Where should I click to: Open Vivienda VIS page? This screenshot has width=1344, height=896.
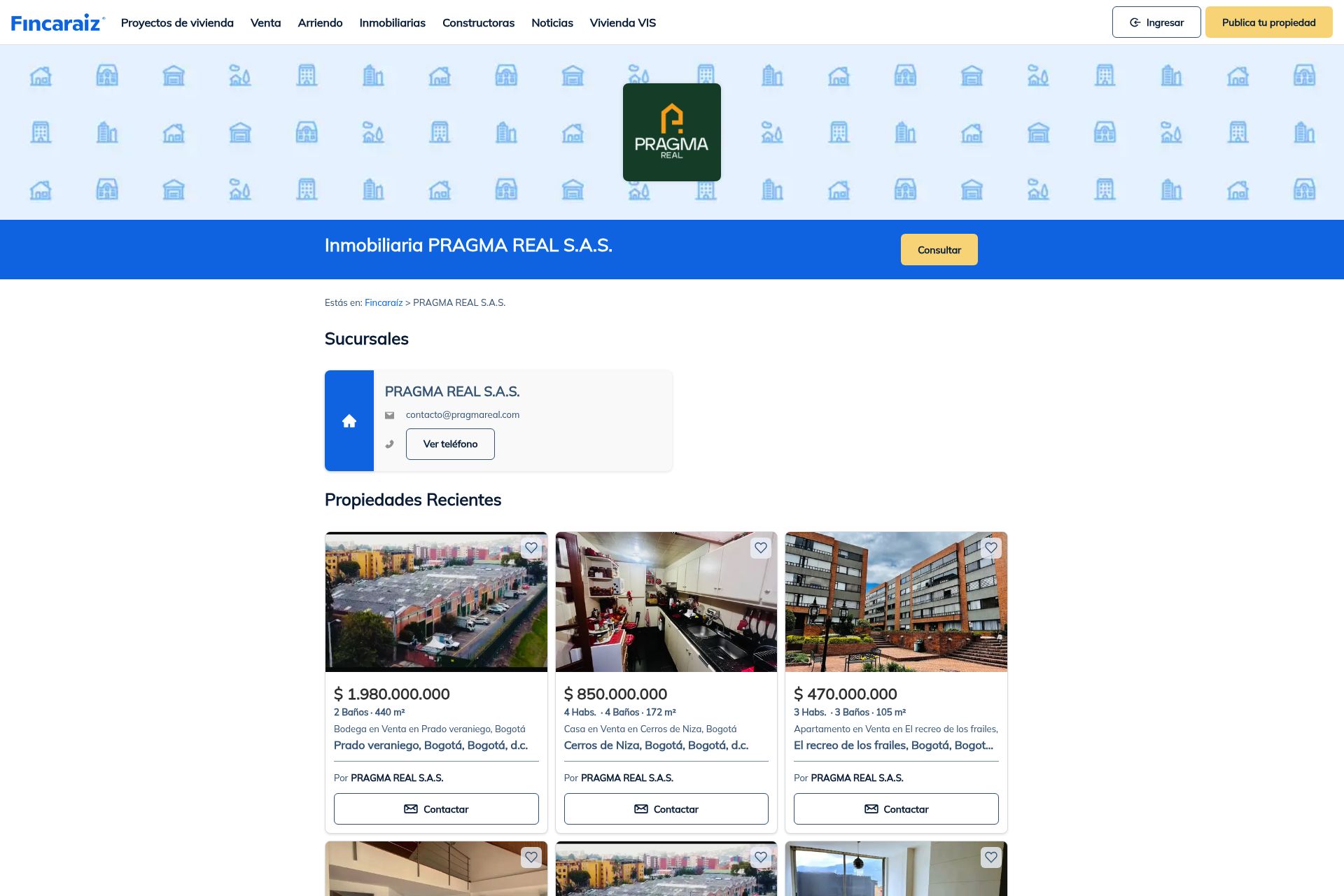point(623,22)
